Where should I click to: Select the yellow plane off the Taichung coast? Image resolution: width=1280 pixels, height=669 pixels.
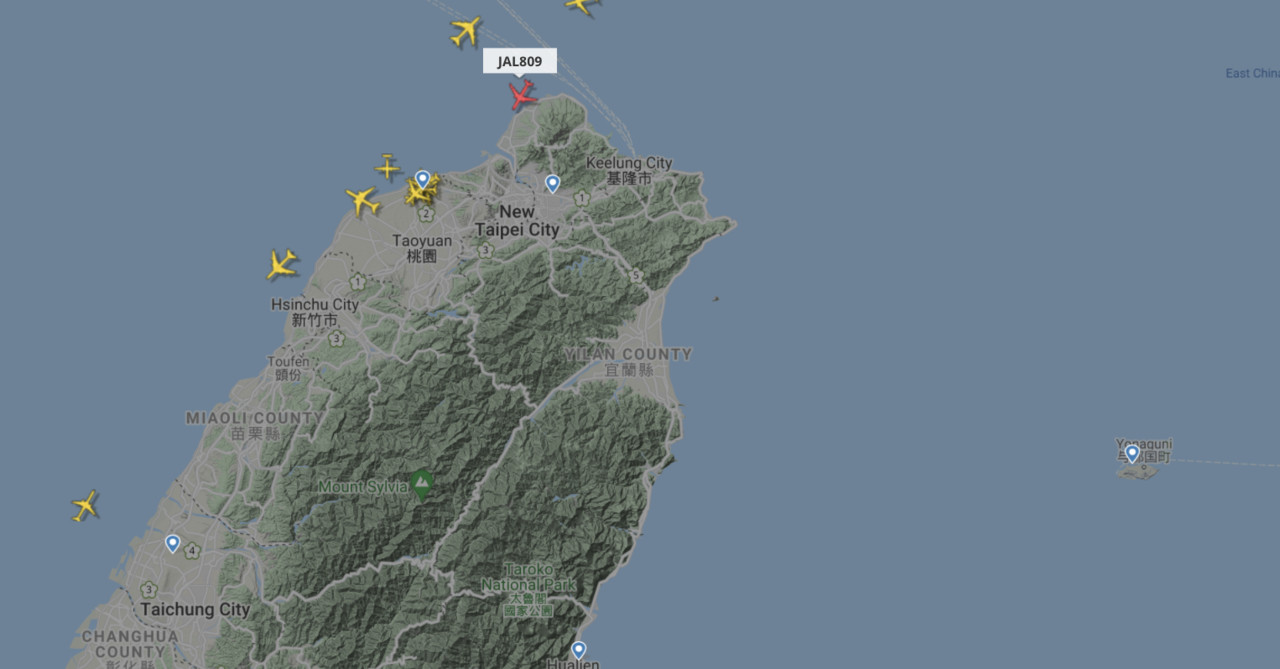click(x=86, y=505)
